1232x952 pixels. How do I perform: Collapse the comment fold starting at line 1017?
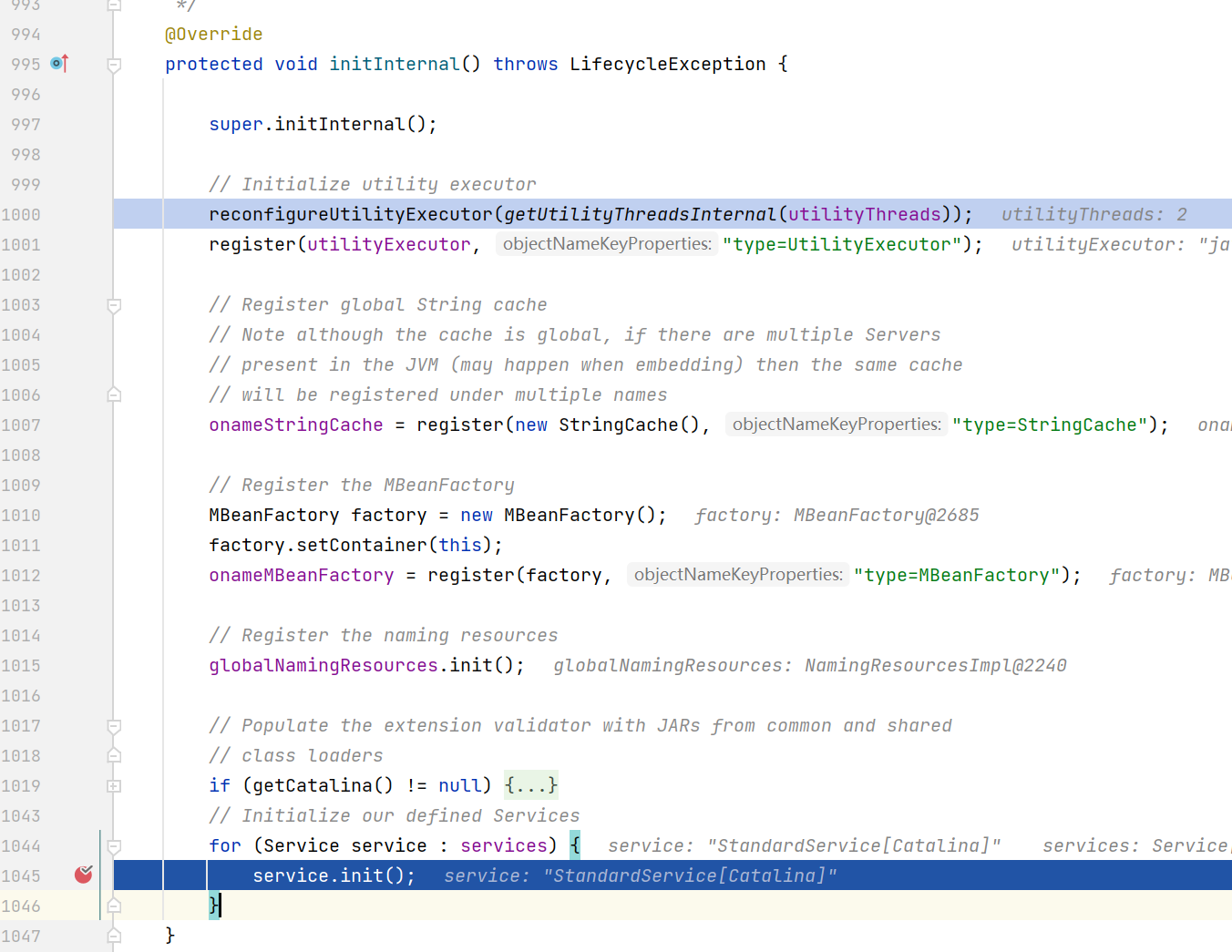114,726
